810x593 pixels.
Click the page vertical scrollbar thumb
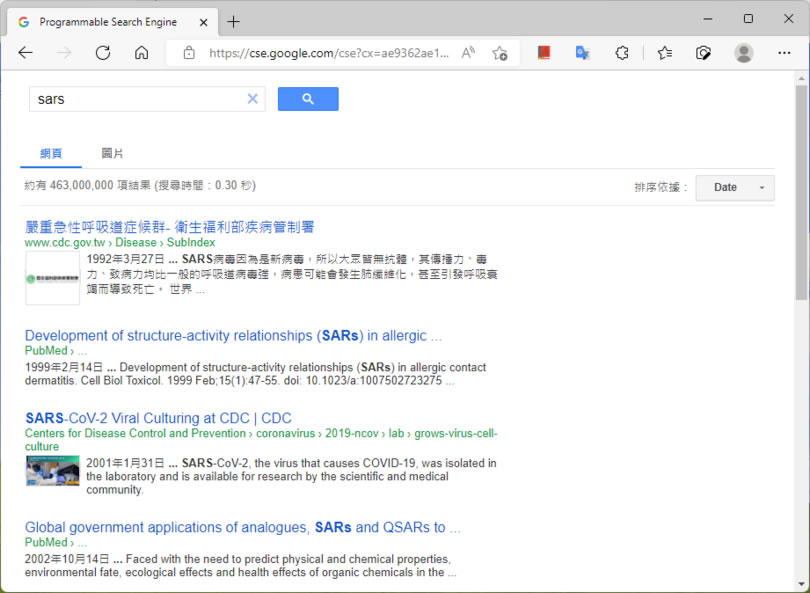[801, 192]
